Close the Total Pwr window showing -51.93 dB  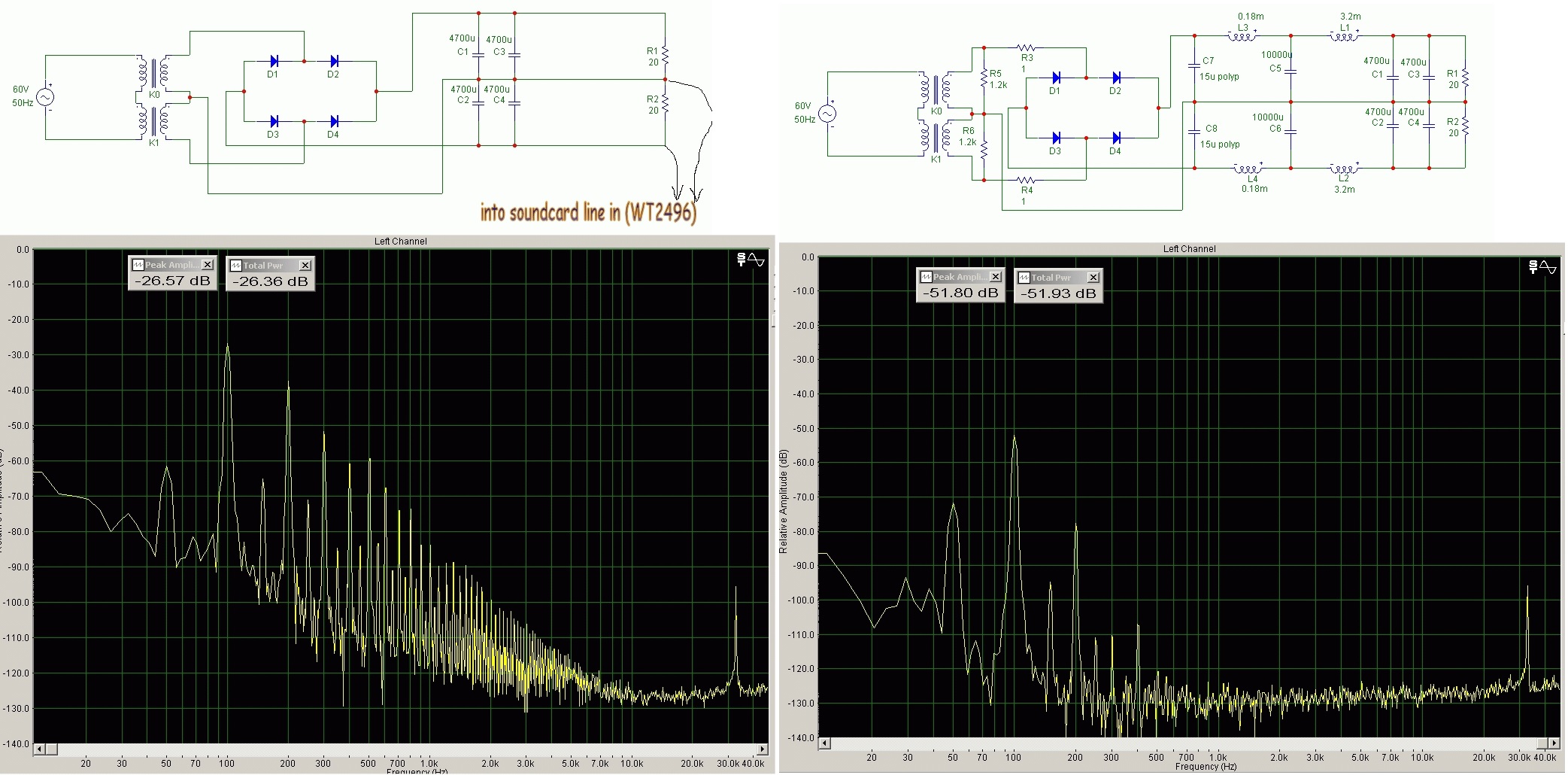point(1093,278)
